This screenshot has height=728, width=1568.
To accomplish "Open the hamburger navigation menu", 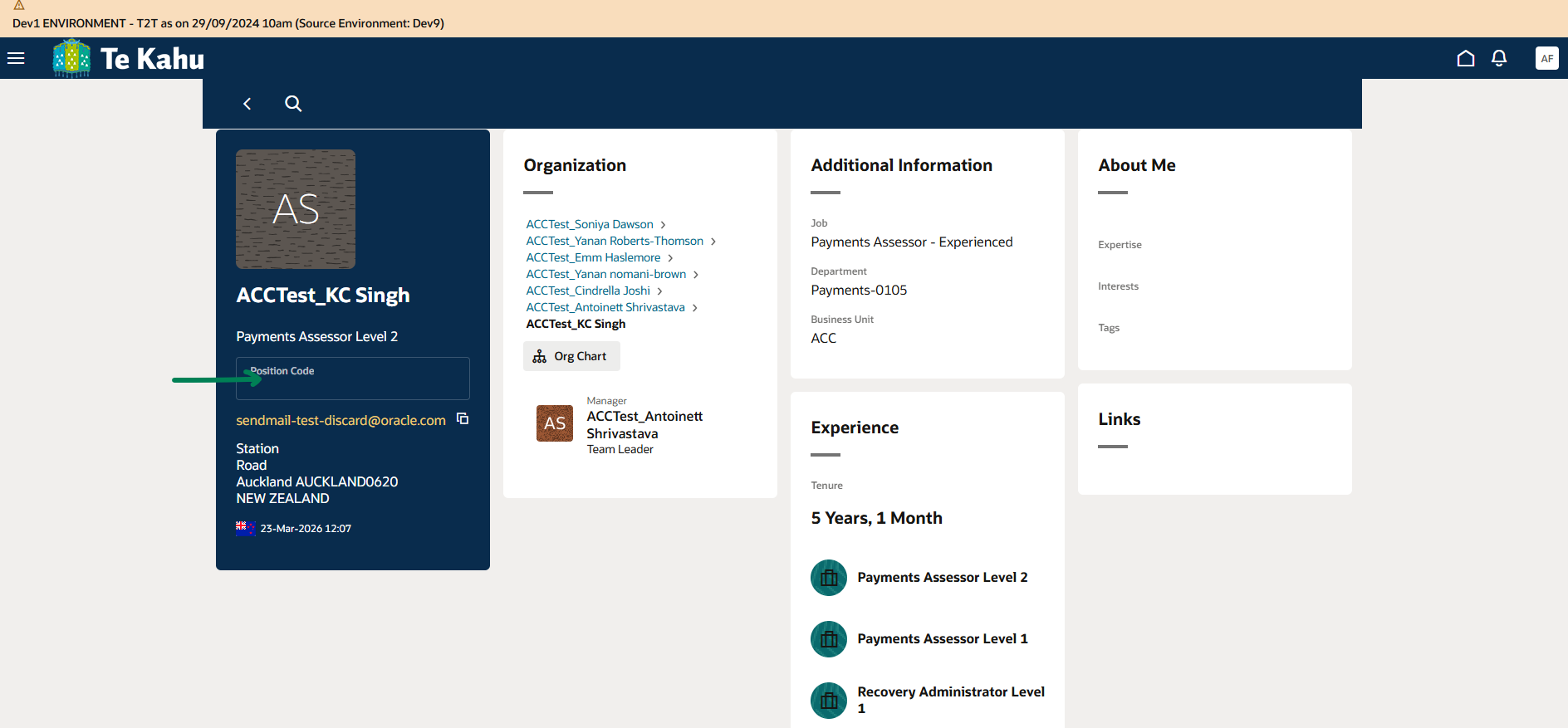I will click(16, 58).
